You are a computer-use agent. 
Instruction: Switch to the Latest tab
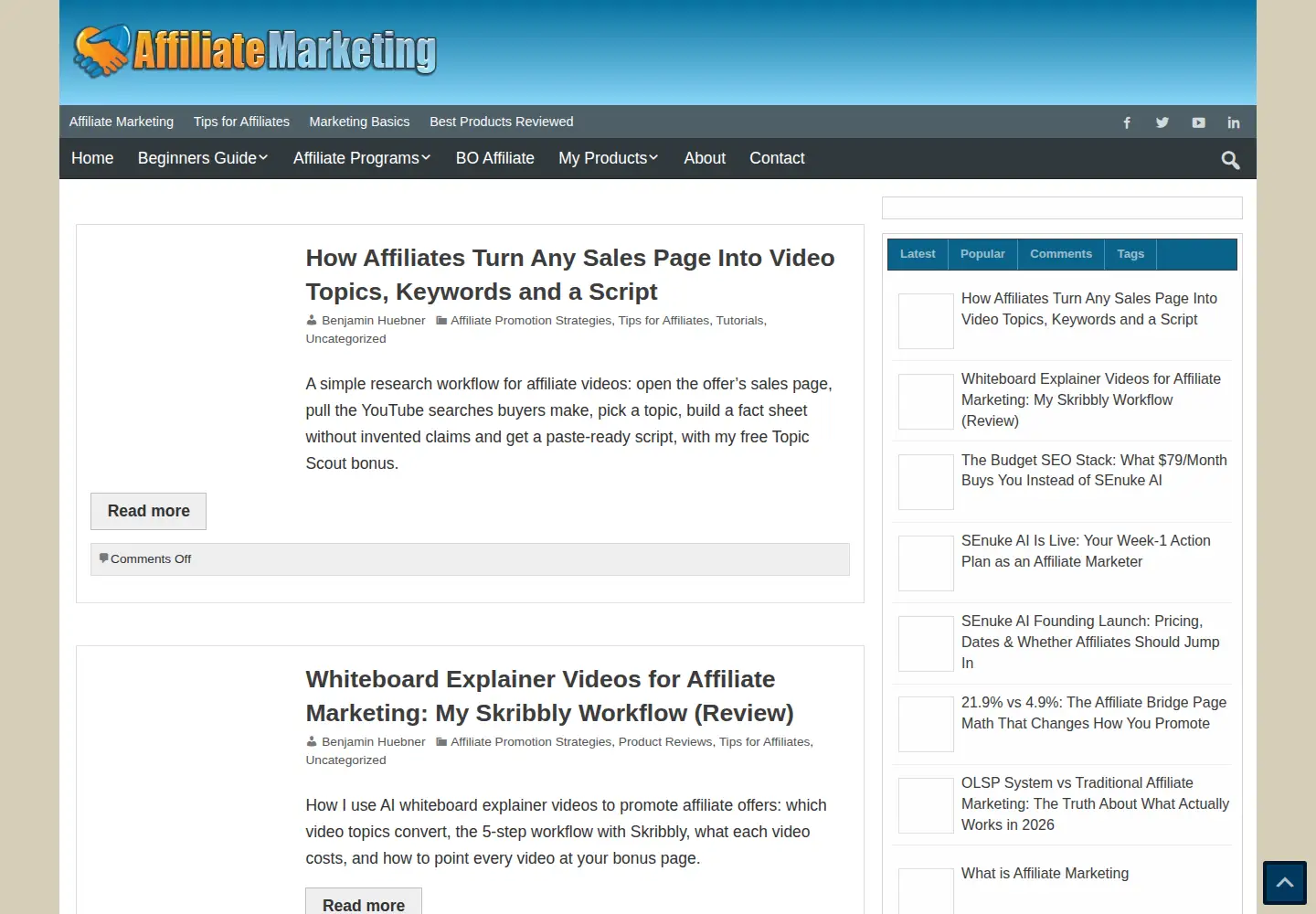point(918,254)
